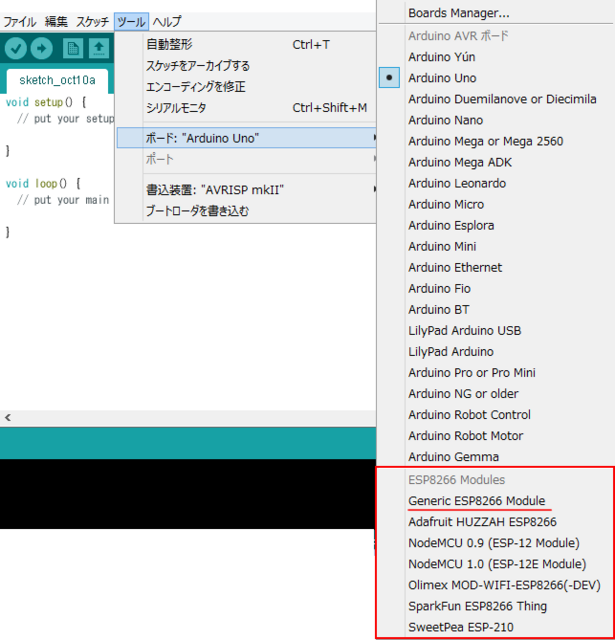Select Arduino Micro board
The height and width of the screenshot is (640, 615).
(x=496, y=204)
